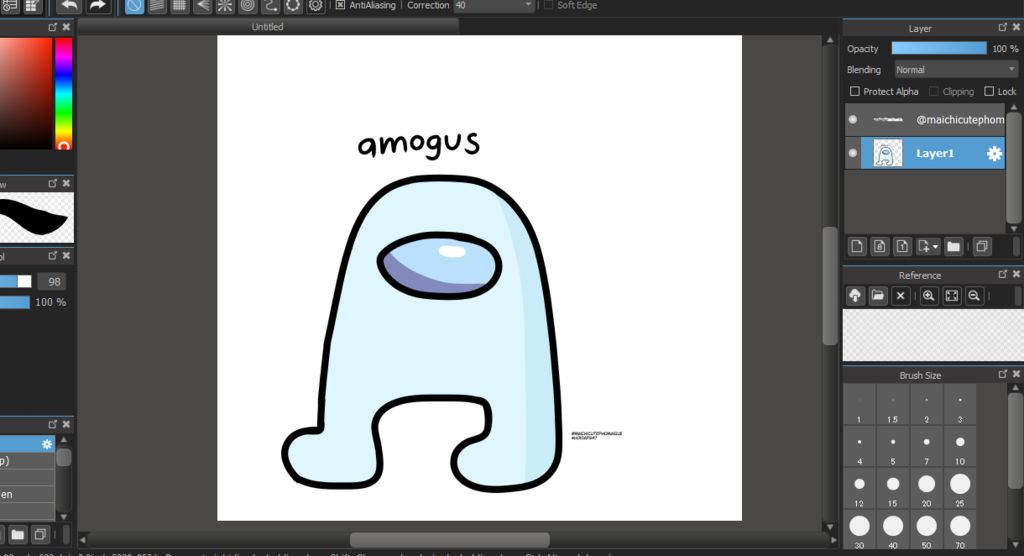Turn off snap with the blue circle-slash icon

click(x=134, y=6)
